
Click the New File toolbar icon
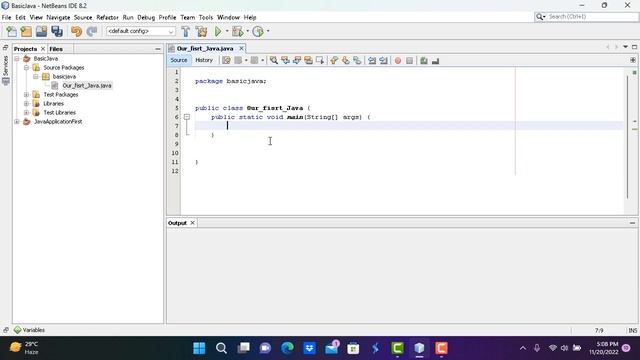coord(11,31)
